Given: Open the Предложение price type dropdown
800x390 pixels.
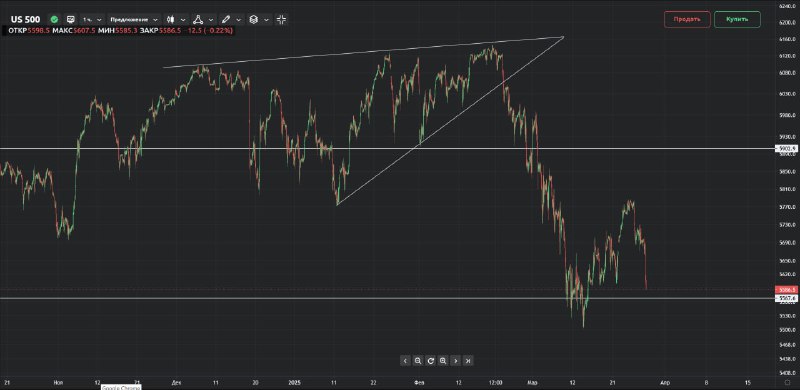Looking at the screenshot, I should coord(134,19).
